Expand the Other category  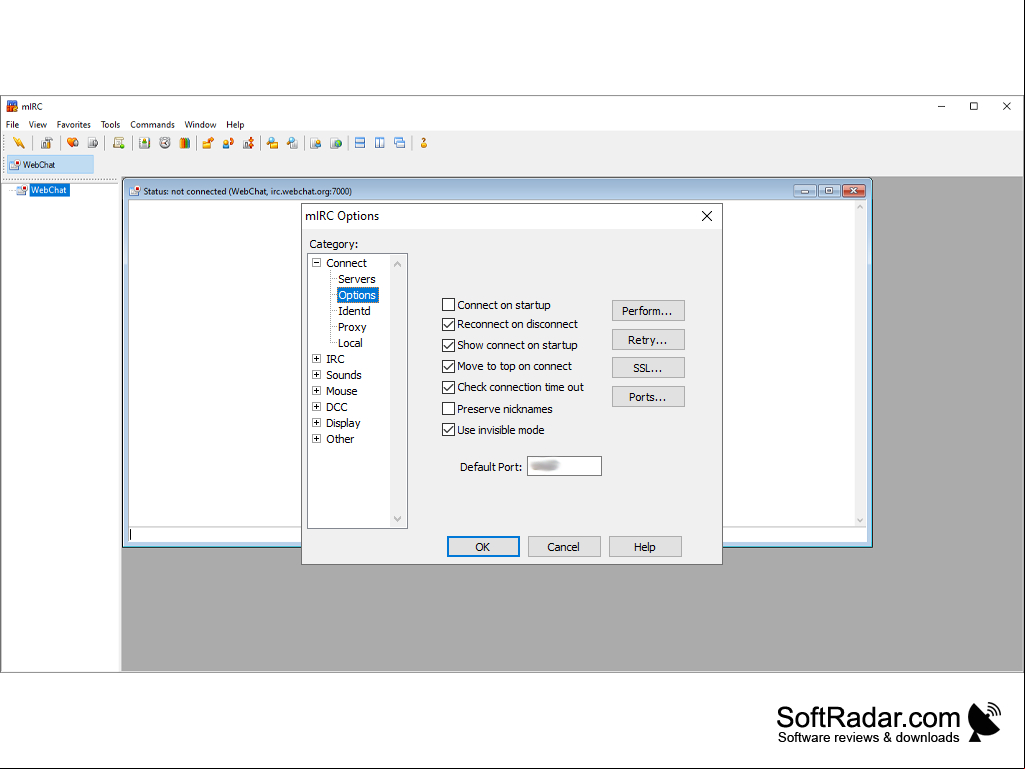coord(316,438)
